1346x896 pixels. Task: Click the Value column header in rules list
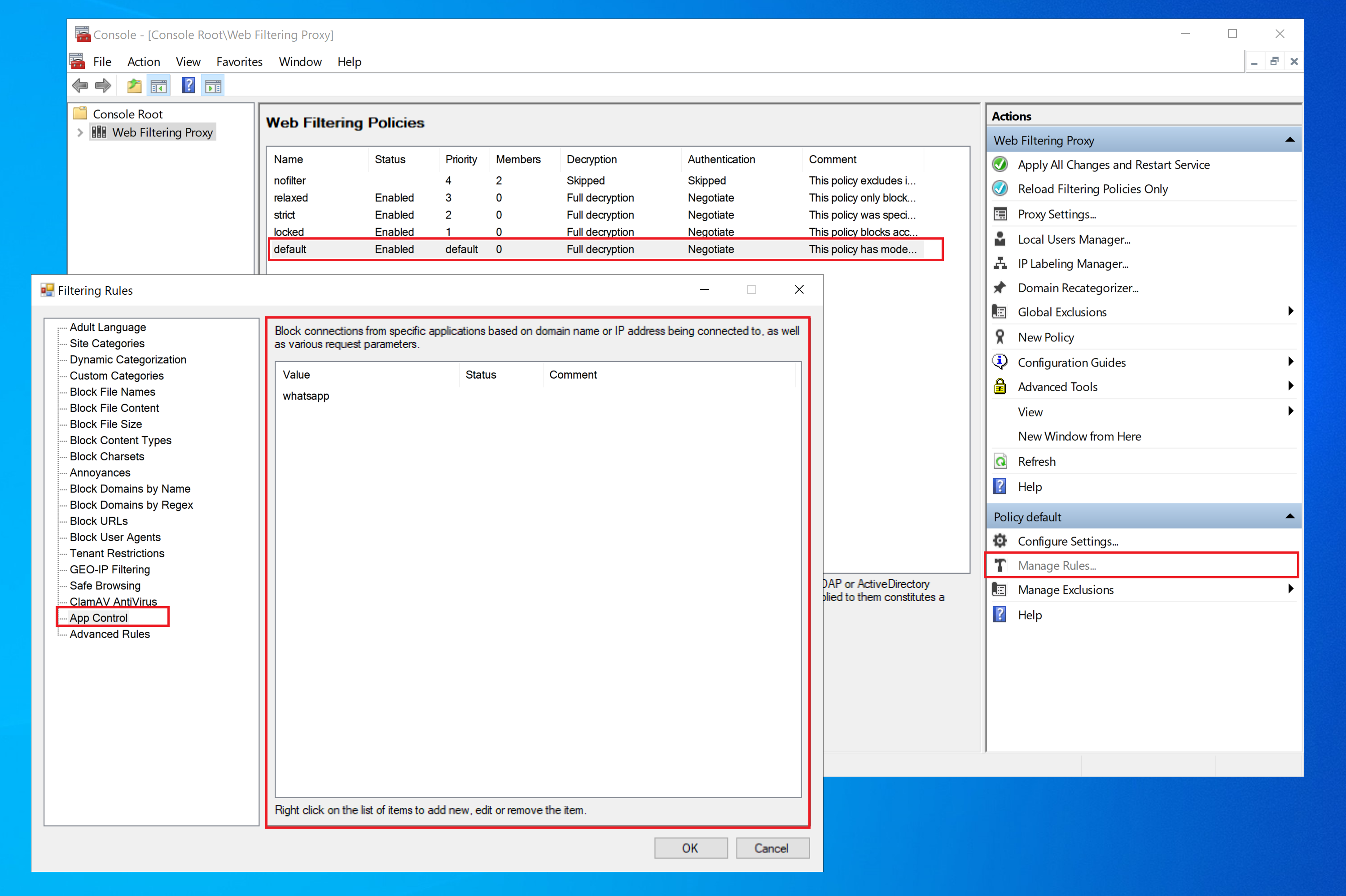click(x=367, y=375)
